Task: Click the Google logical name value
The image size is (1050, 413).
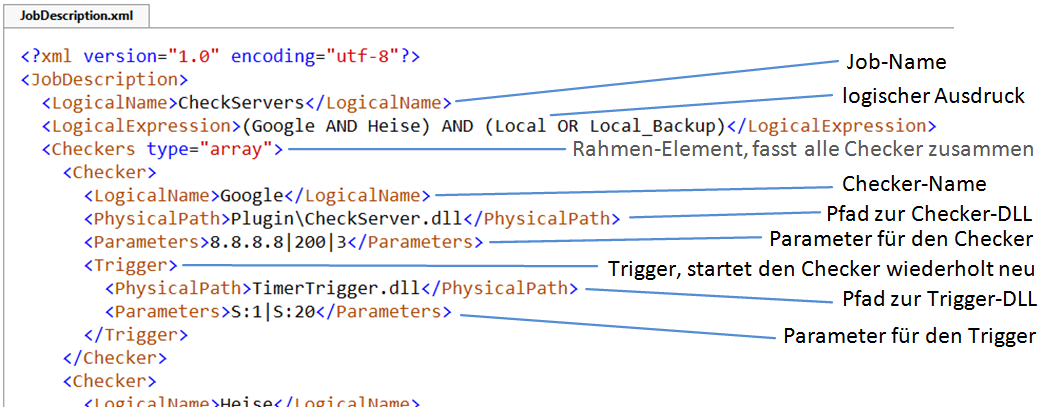Action: click(x=252, y=195)
